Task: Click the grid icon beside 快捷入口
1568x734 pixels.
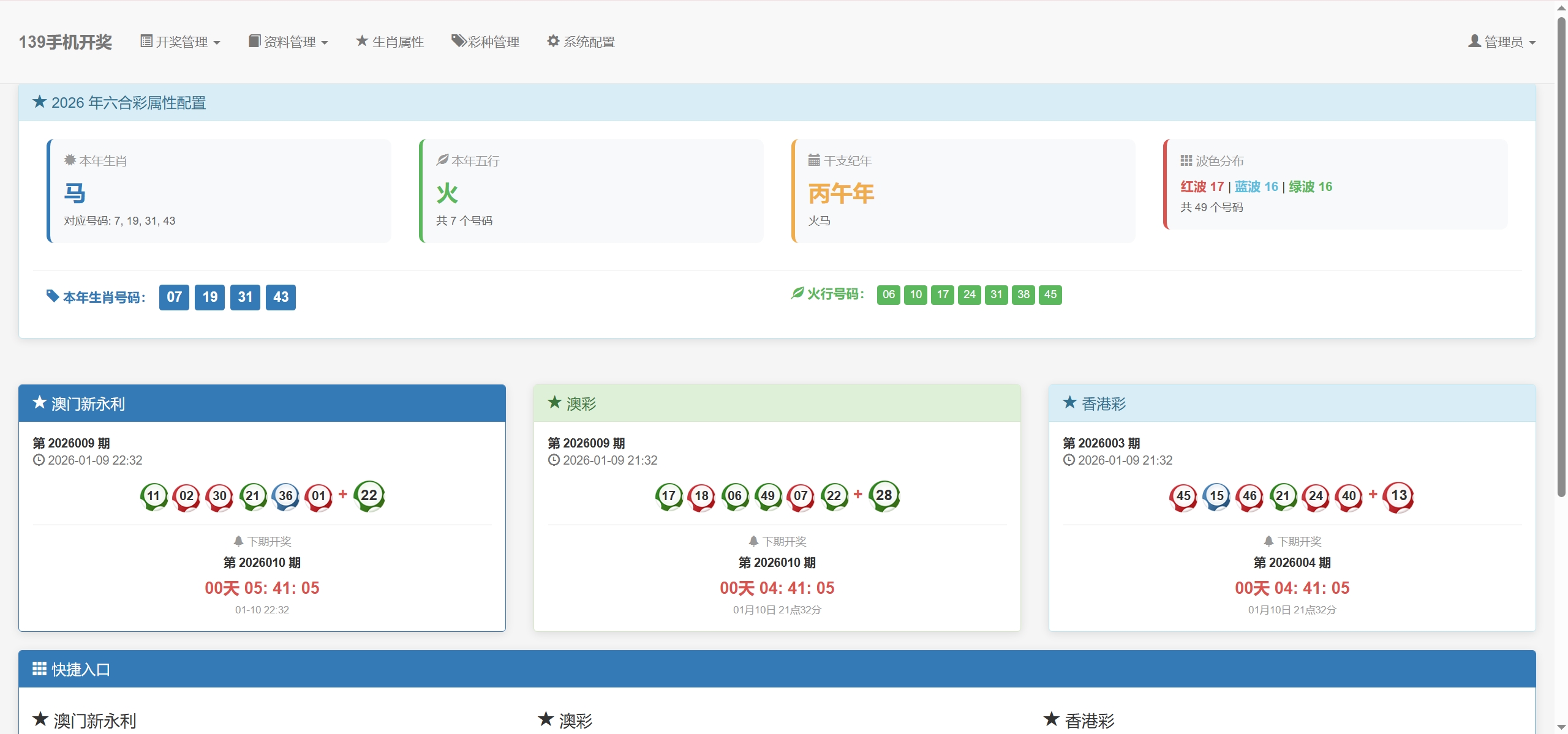Action: pos(39,669)
